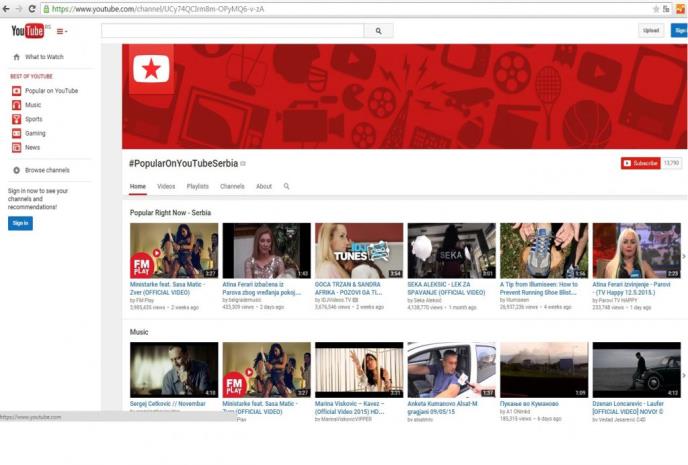Subscribe to #PopularOnYouTubeSerbia channel
The height and width of the screenshot is (465, 688).
tap(641, 163)
